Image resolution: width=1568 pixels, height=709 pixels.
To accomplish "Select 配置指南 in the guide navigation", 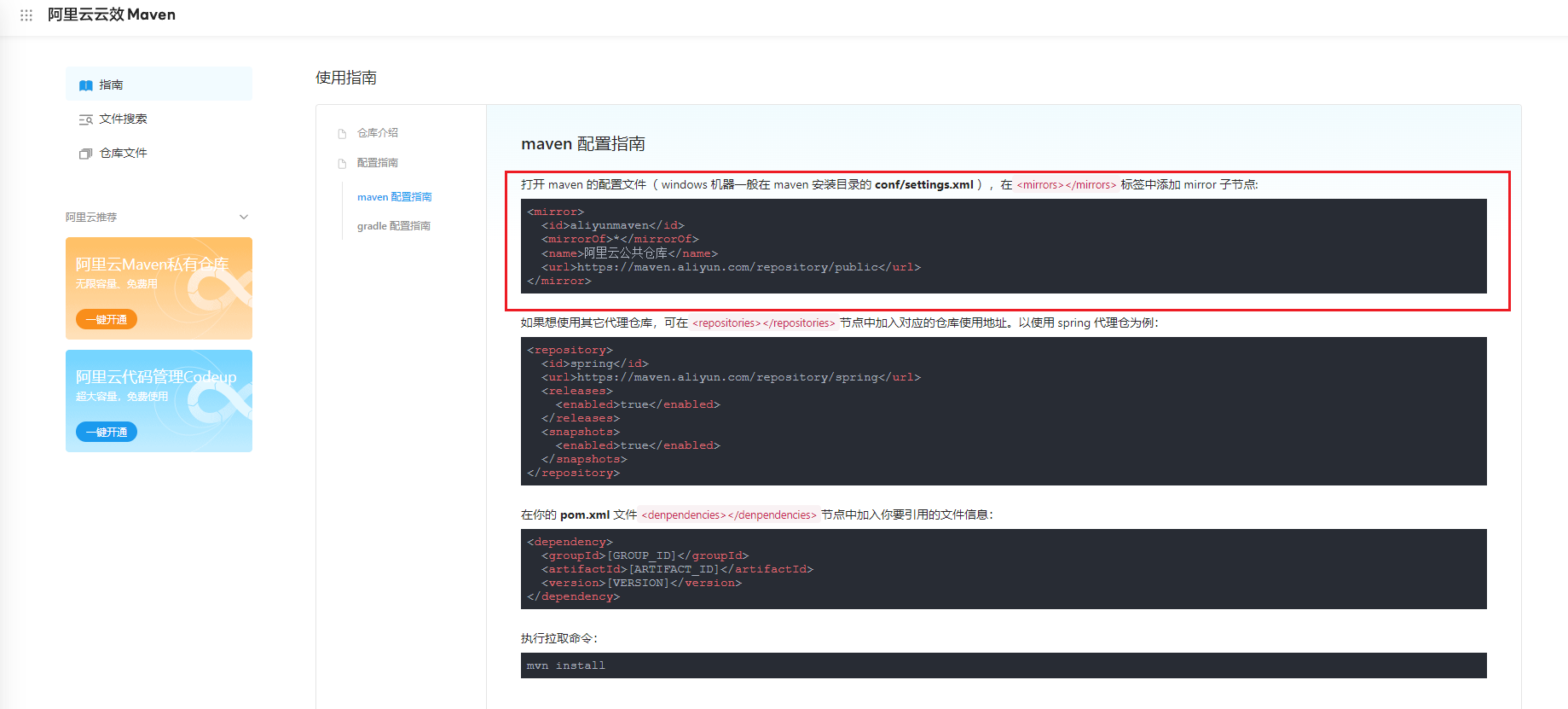I will [378, 163].
